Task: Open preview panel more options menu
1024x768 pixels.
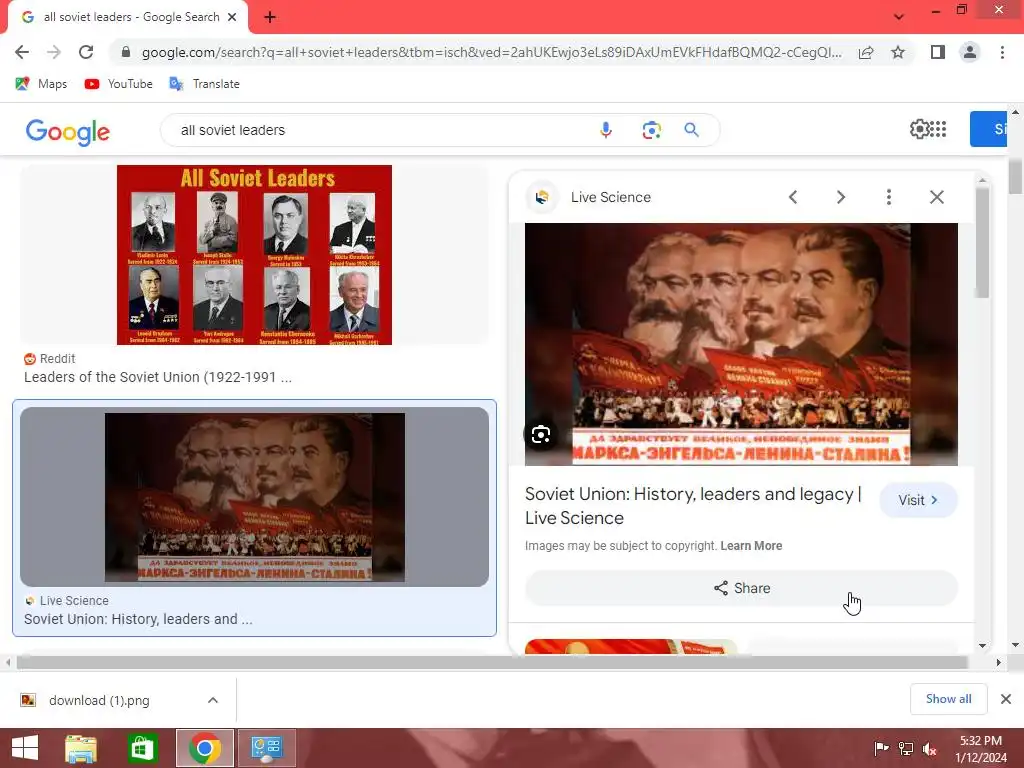Action: coord(888,197)
